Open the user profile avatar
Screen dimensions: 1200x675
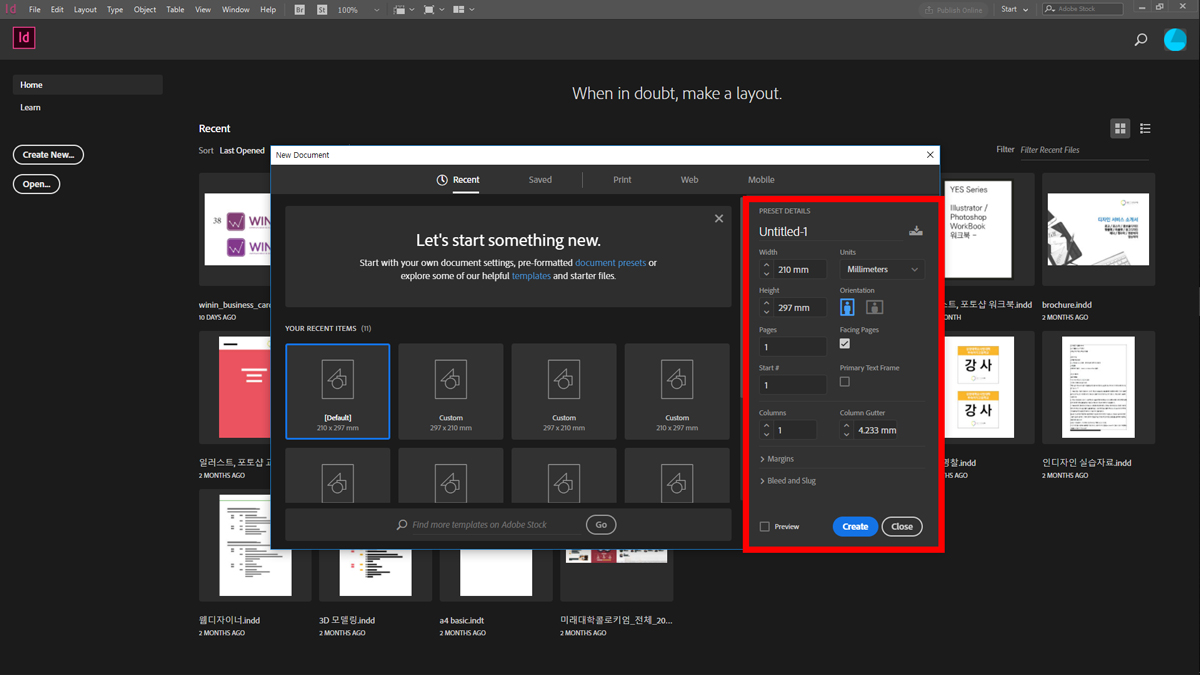pyautogui.click(x=1175, y=39)
